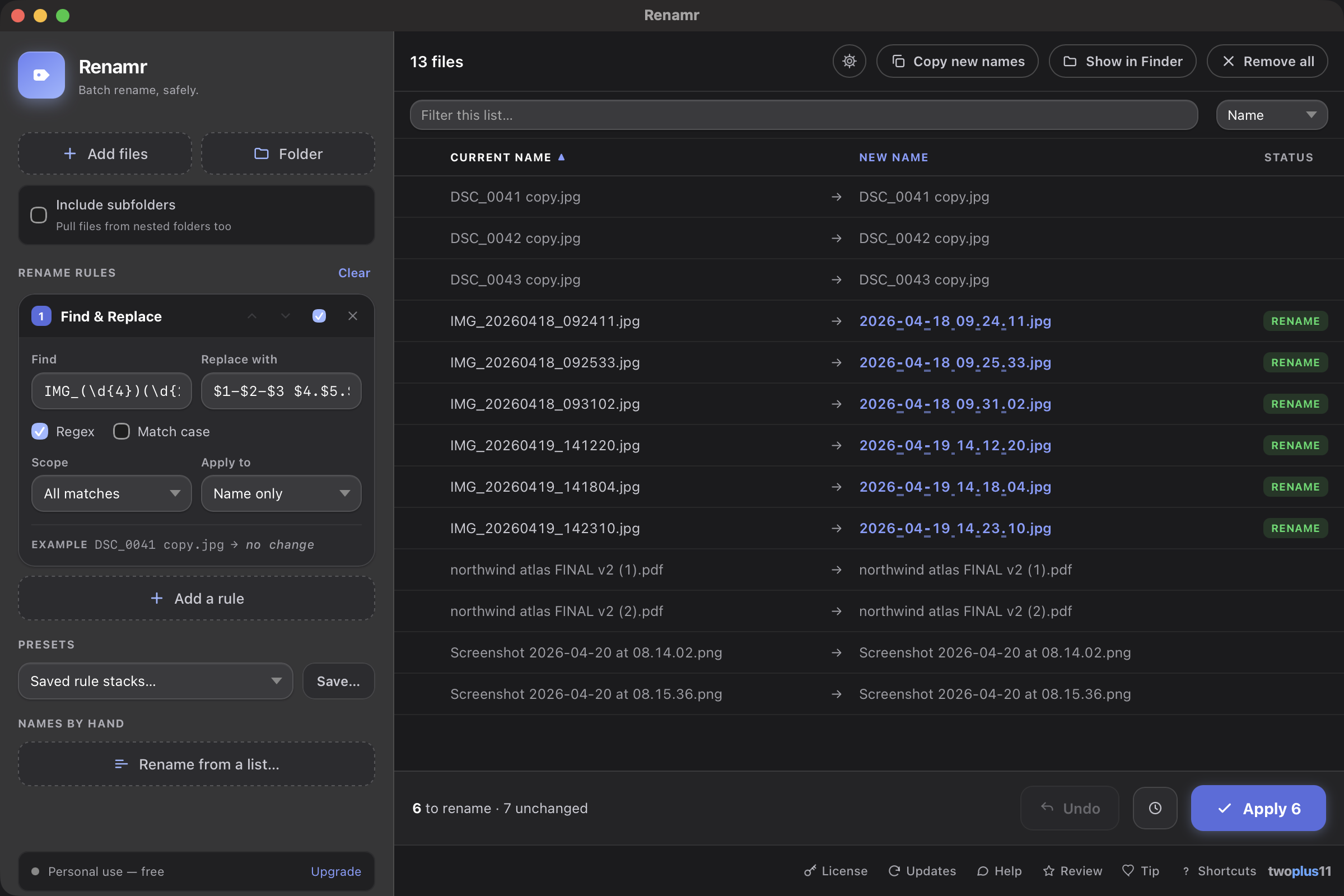
Task: Click new name 2026-04-19 14.12.20.jpg
Action: pyautogui.click(x=955, y=445)
